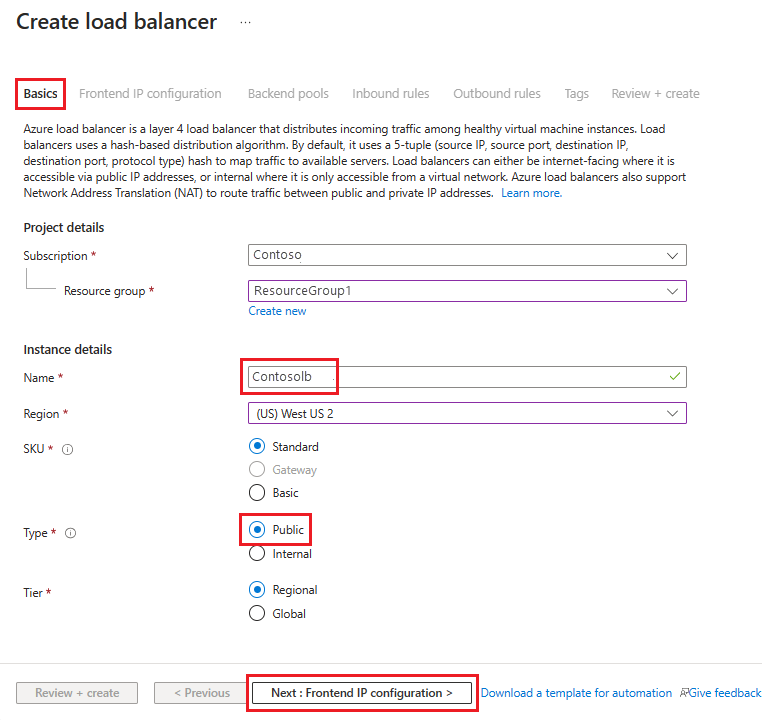Viewport: 762px width, 720px height.
Task: Click the Region field label
Action: [41, 414]
